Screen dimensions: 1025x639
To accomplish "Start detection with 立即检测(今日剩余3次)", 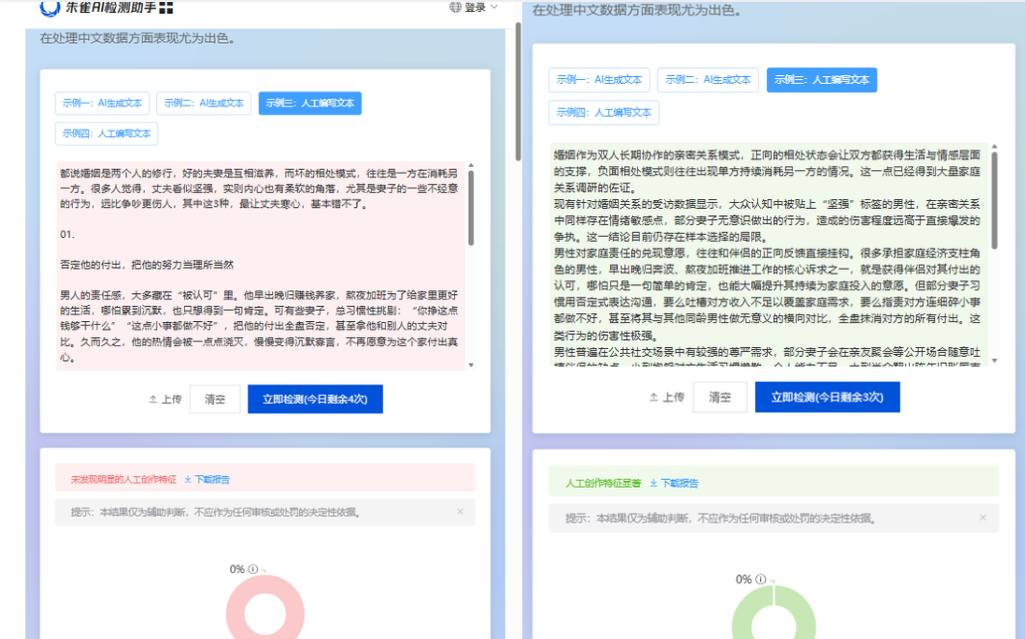I will pyautogui.click(x=827, y=397).
